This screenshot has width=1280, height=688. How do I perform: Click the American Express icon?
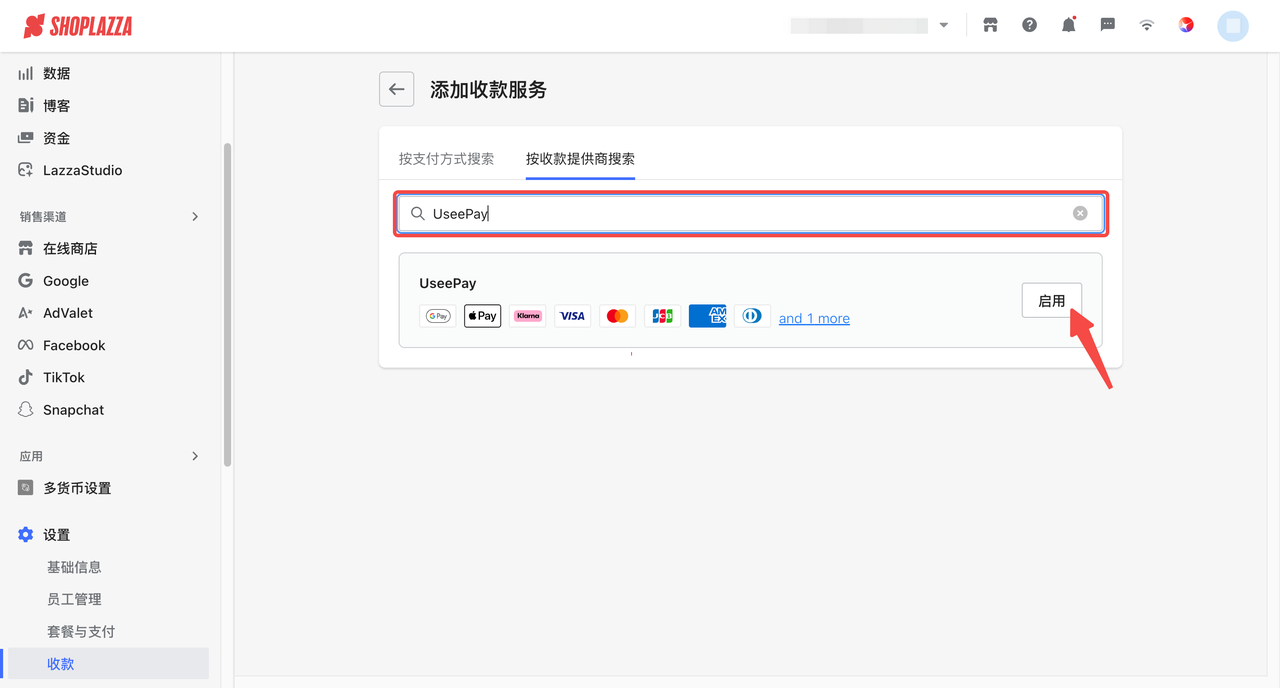tap(707, 316)
